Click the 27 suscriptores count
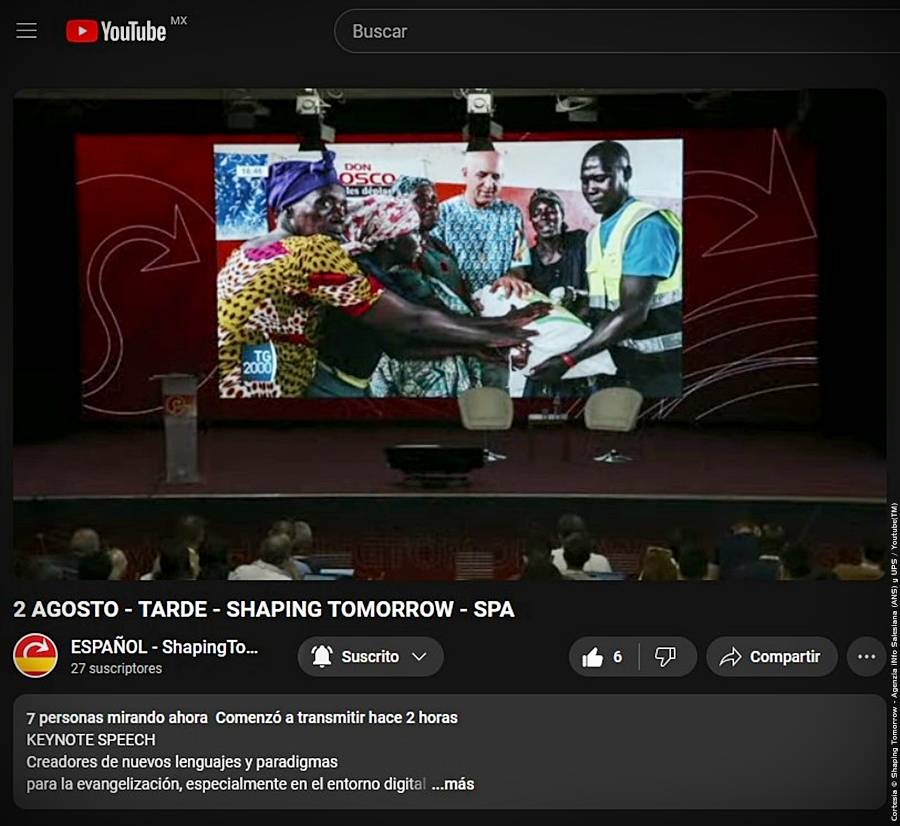Viewport: 900px width, 826px height. [117, 668]
